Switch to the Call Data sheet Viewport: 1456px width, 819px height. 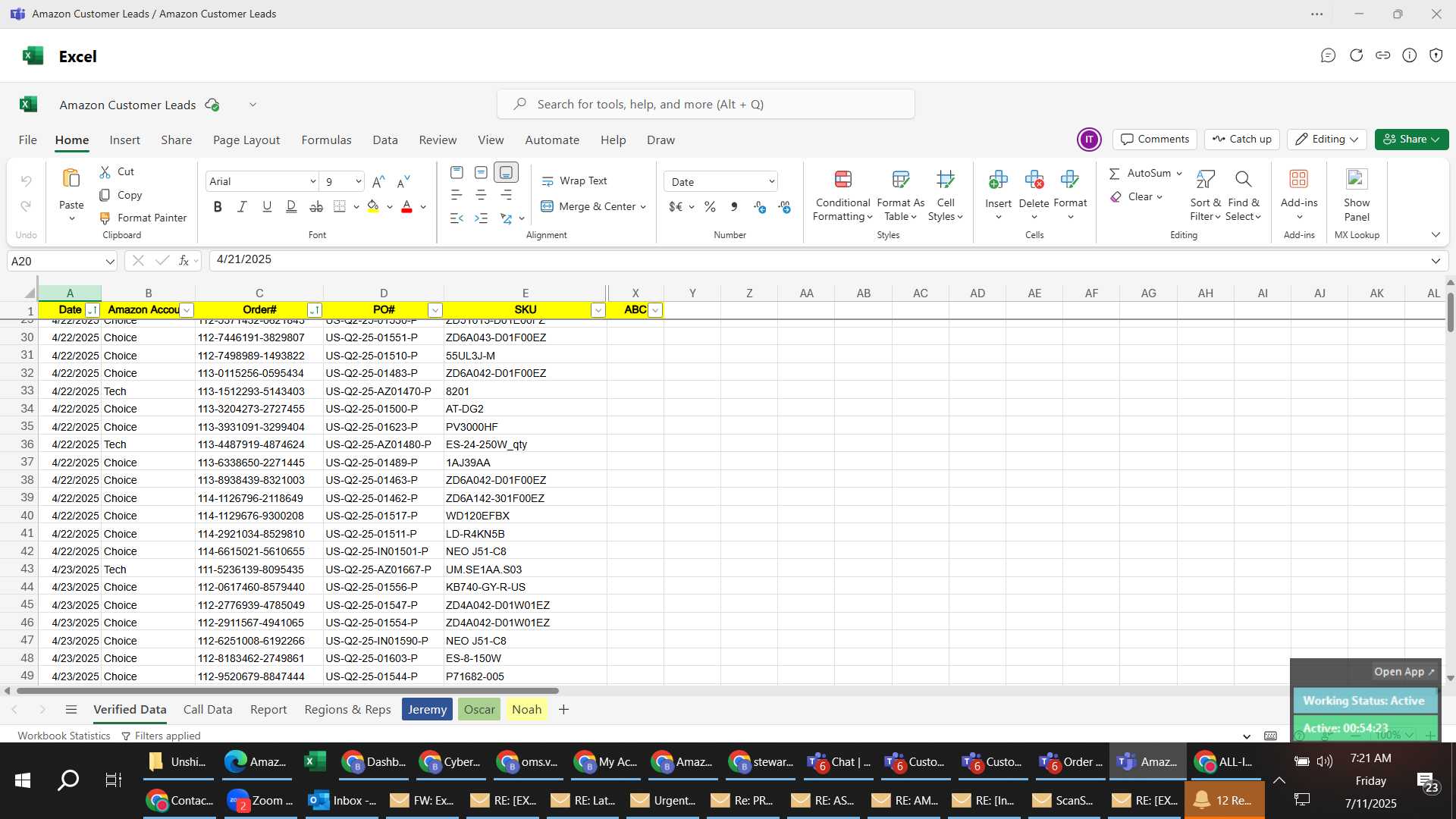(x=208, y=710)
